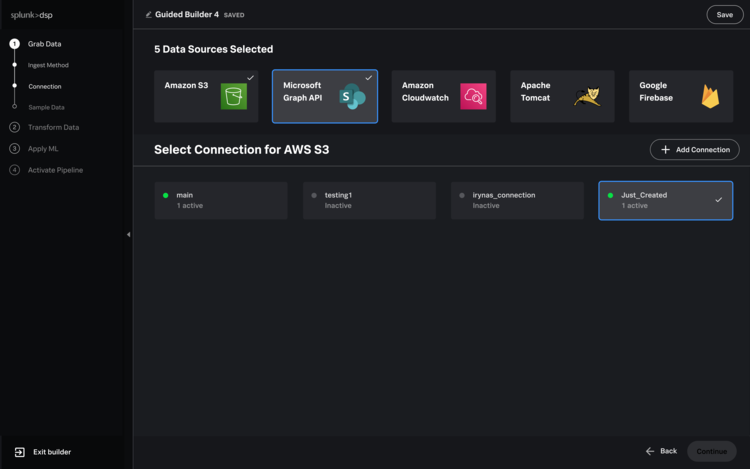Screen dimensions: 750x469
Task: Select the Microsoft Graph API data source
Action: click(x=325, y=96)
